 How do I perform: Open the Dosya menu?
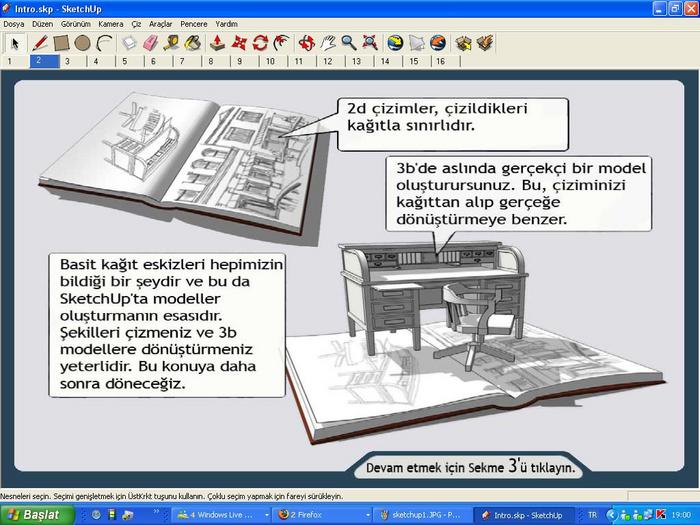click(14, 23)
